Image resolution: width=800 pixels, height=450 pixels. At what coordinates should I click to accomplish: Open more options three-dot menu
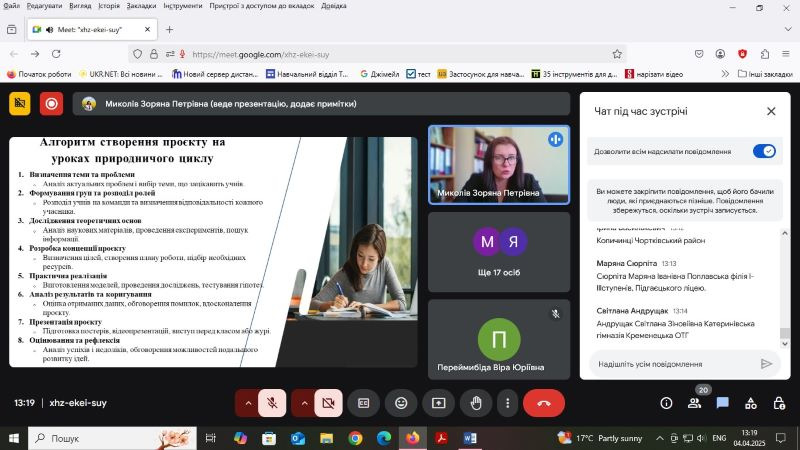(507, 403)
